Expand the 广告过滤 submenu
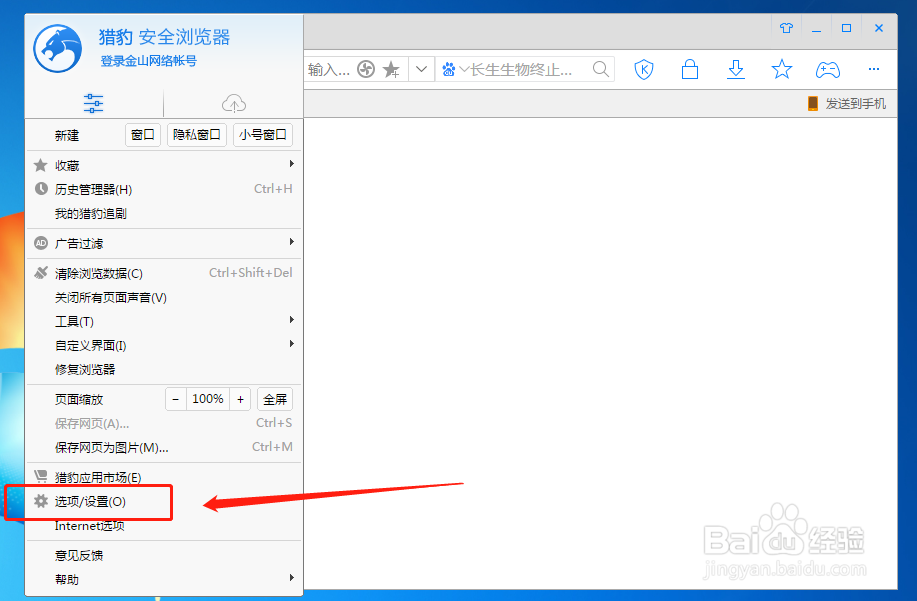917x601 pixels. (164, 243)
